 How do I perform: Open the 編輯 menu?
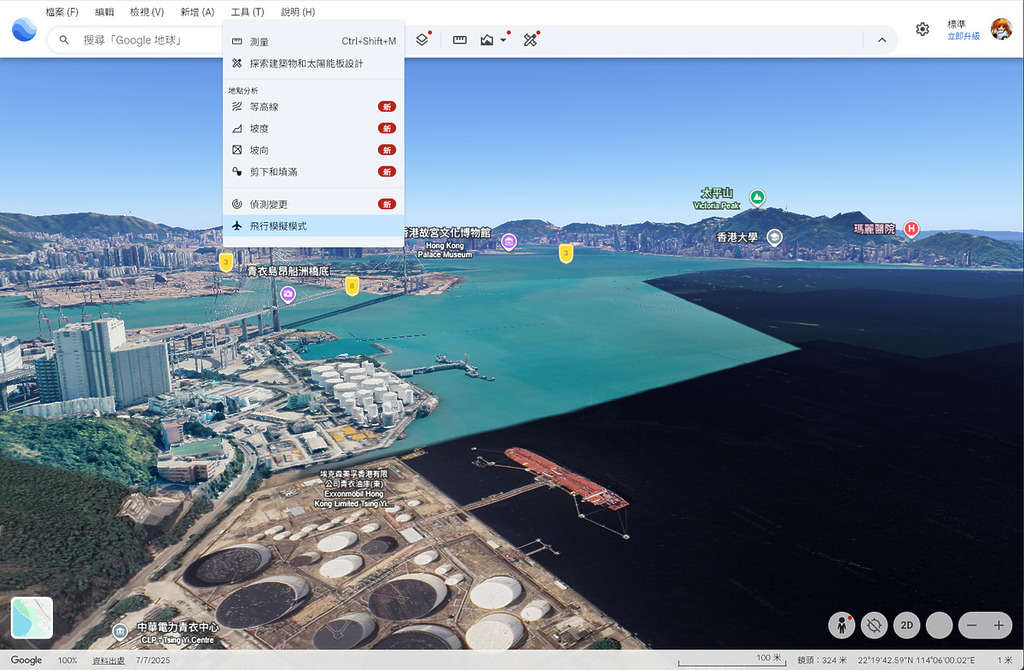pos(104,12)
